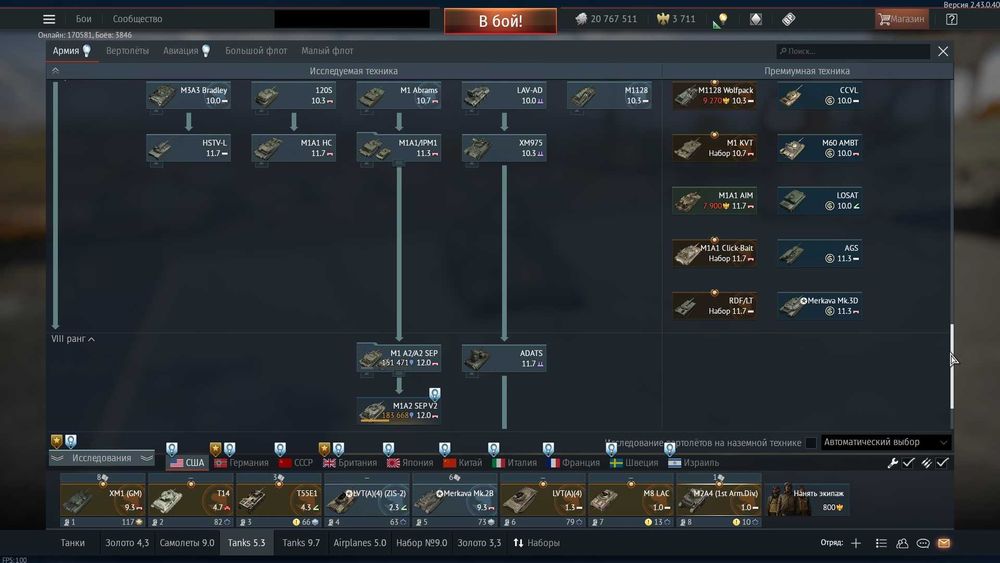Image resolution: width=1000 pixels, height=563 pixels.
Task: Open the contacts list icon
Action: (902, 543)
